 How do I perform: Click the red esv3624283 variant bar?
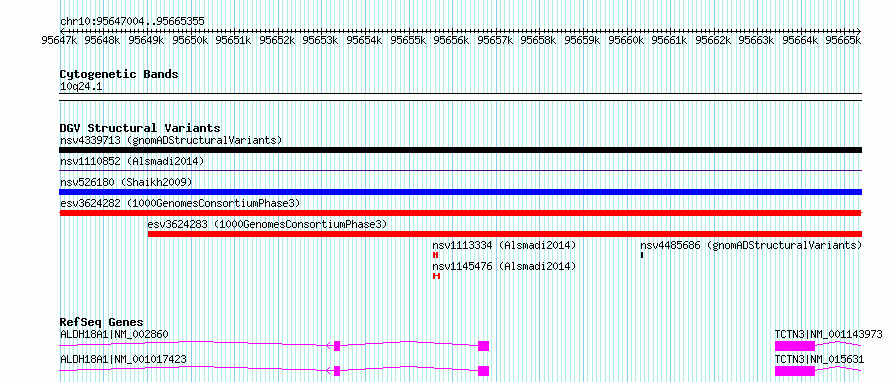(x=505, y=234)
